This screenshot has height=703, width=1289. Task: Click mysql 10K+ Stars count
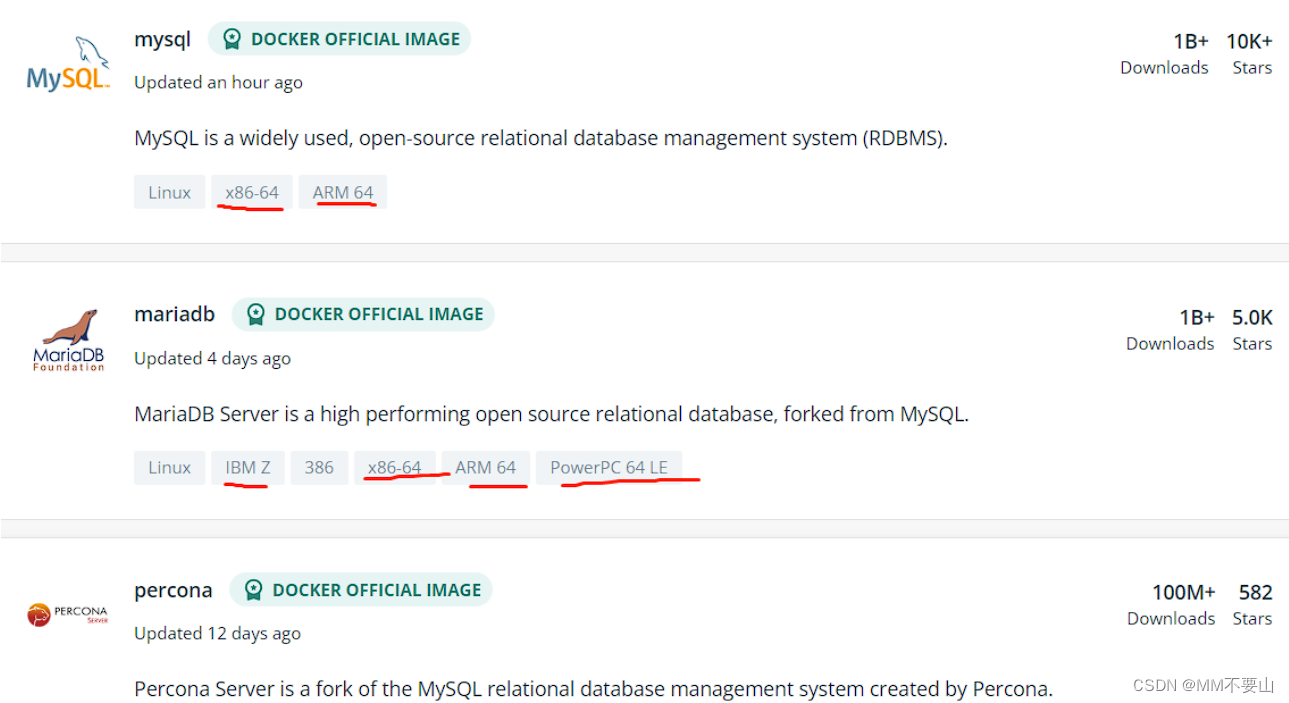click(1249, 41)
